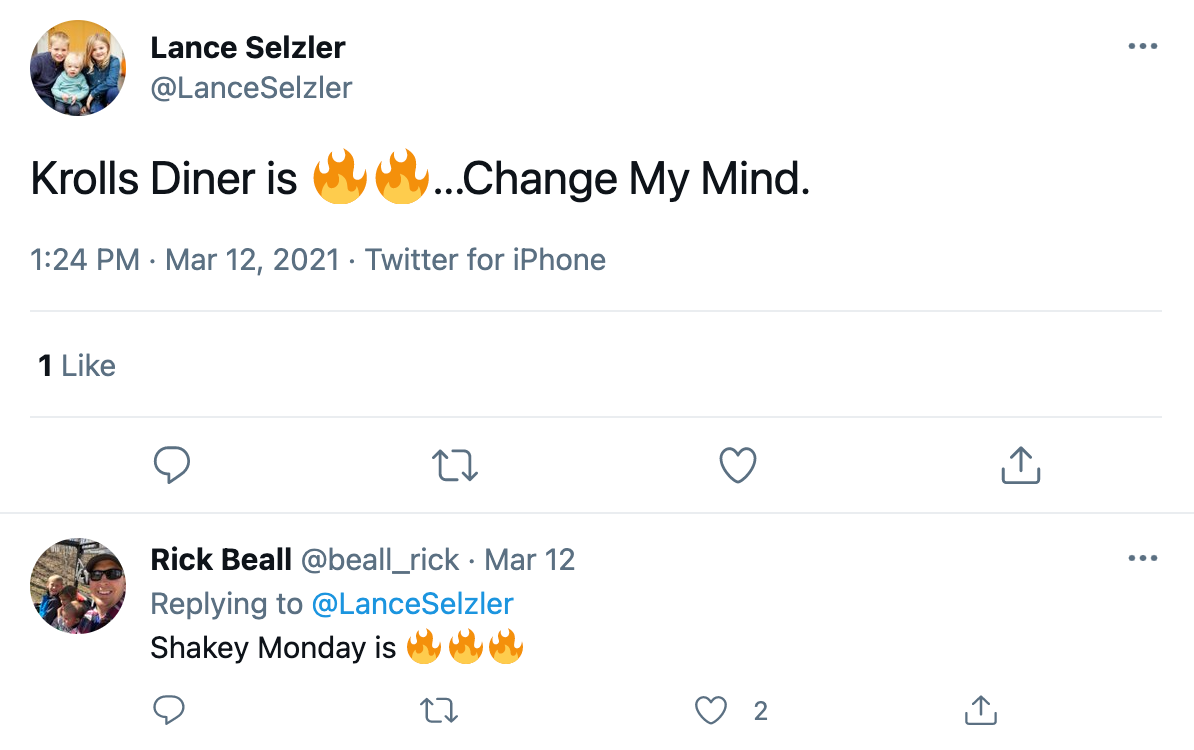Open Rick Beall's profile picture

pos(78,586)
